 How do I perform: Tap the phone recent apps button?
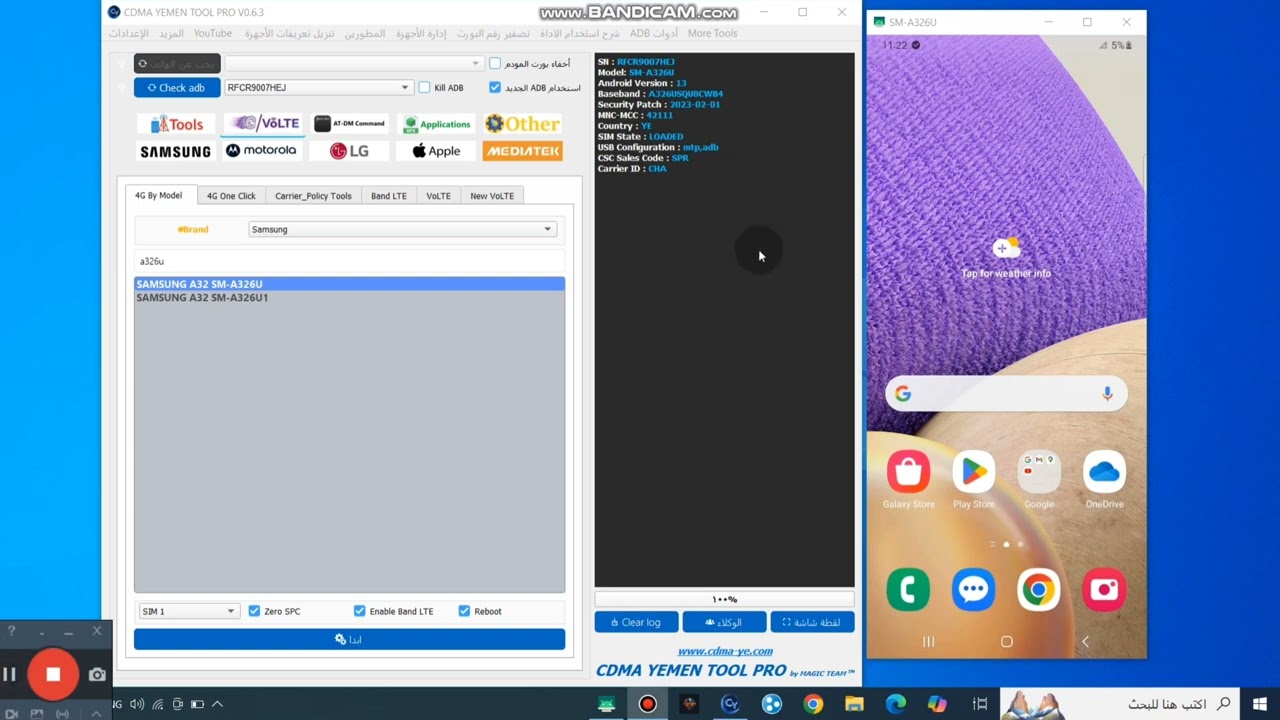pyautogui.click(x=928, y=641)
